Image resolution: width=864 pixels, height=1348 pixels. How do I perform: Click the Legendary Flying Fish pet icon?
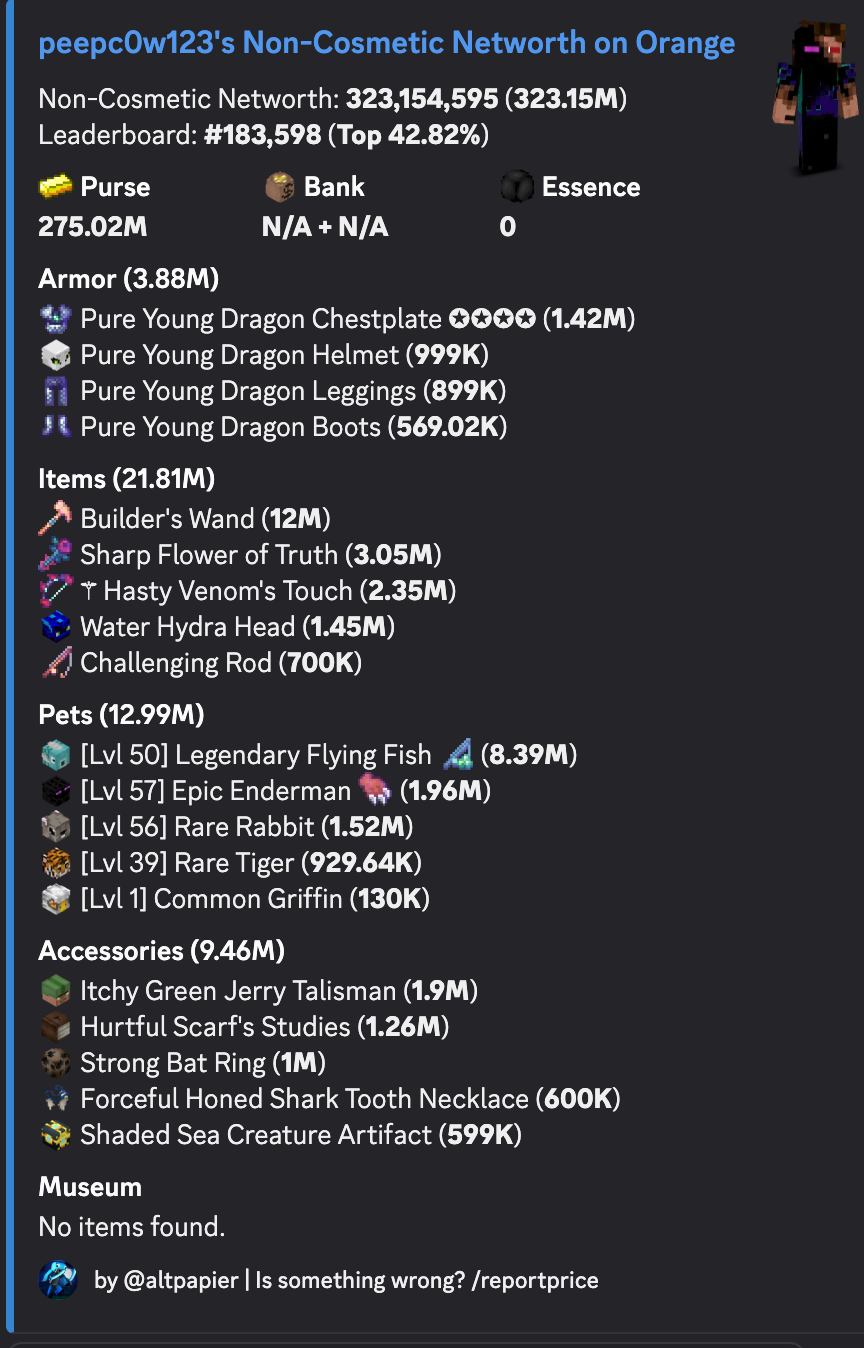(x=55, y=755)
